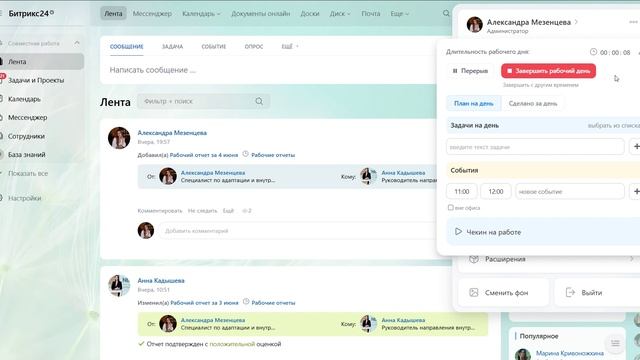Open Настройки in sidebar

click(24, 198)
